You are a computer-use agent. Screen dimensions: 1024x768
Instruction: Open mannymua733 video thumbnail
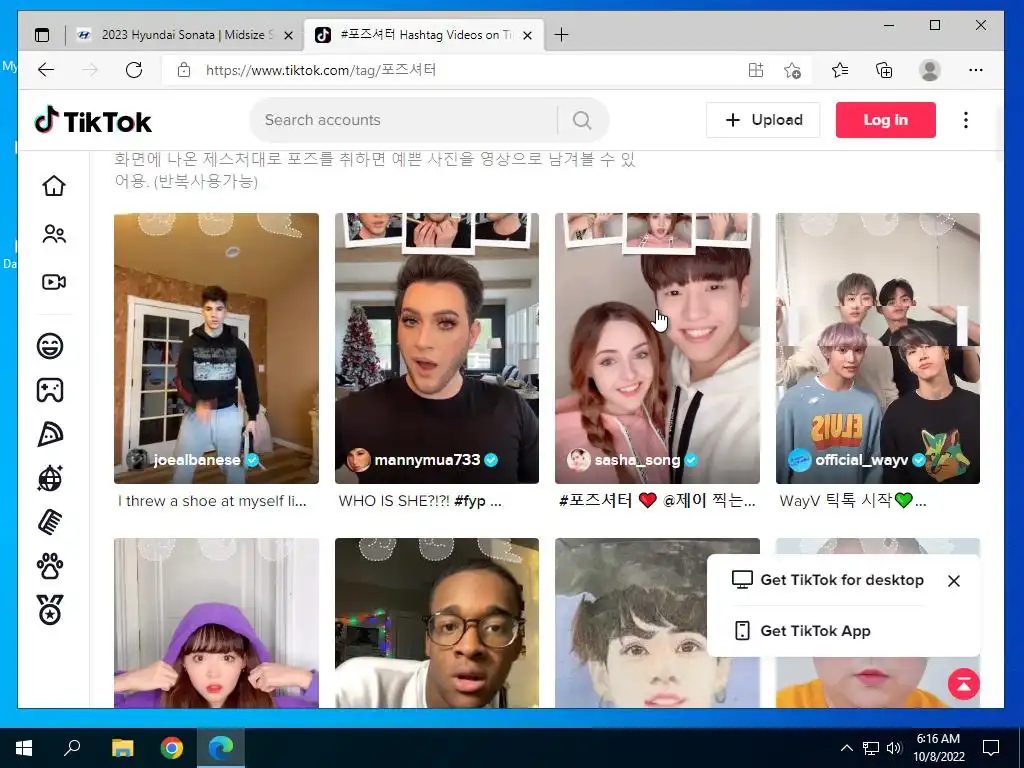click(437, 348)
